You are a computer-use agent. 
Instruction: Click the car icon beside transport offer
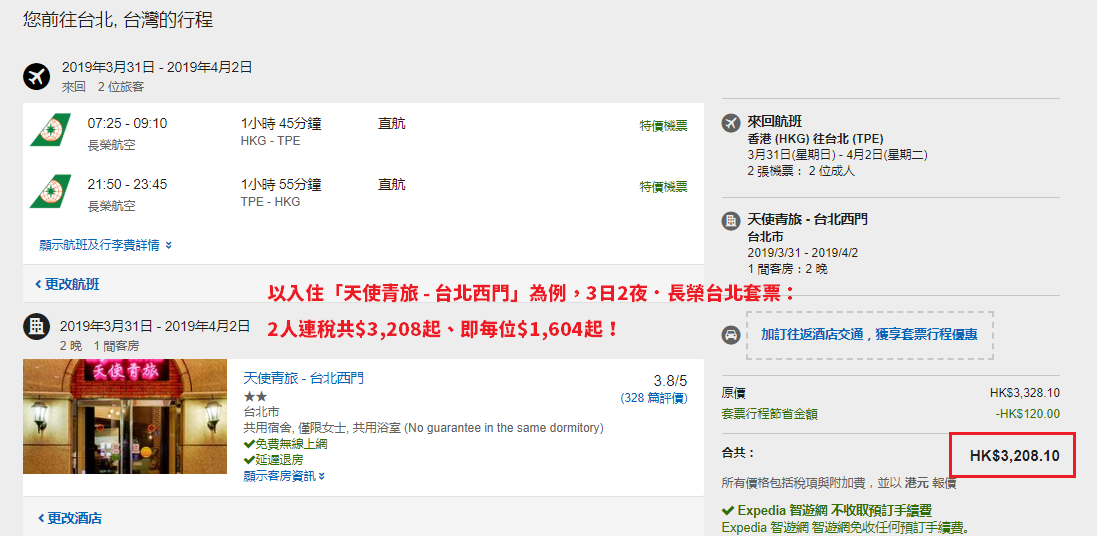coord(730,335)
